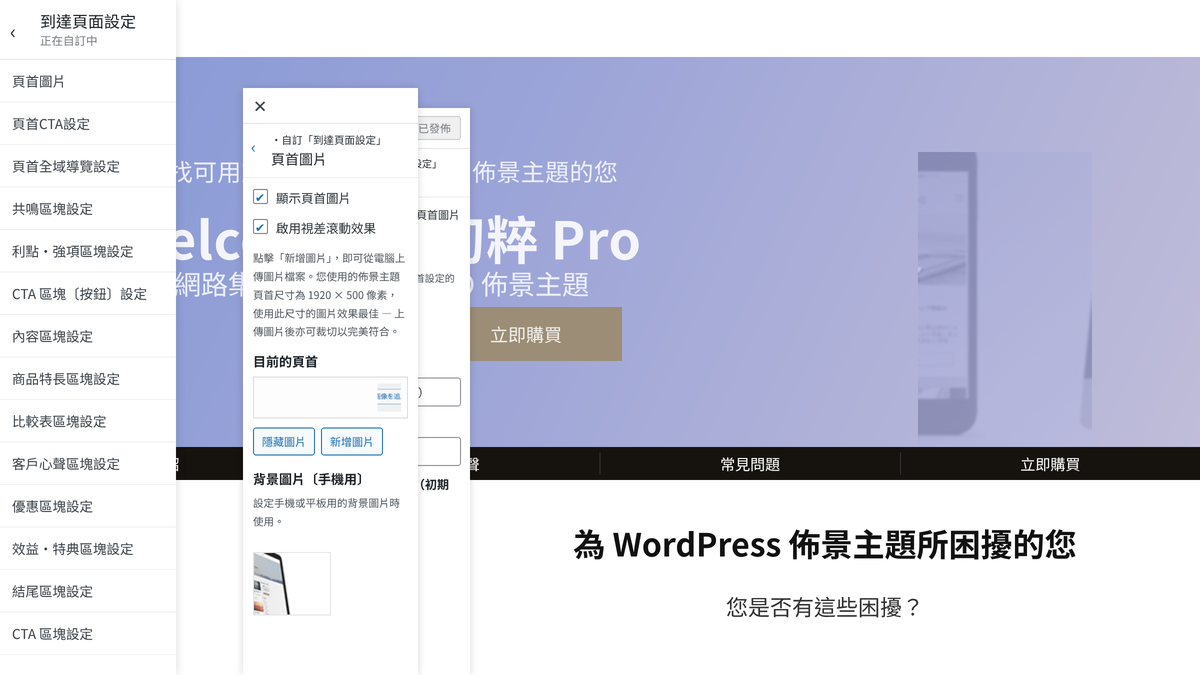The width and height of the screenshot is (1200, 675).
Task: Click 背景圖片〔手機用〕 heading text
Action: point(309,480)
